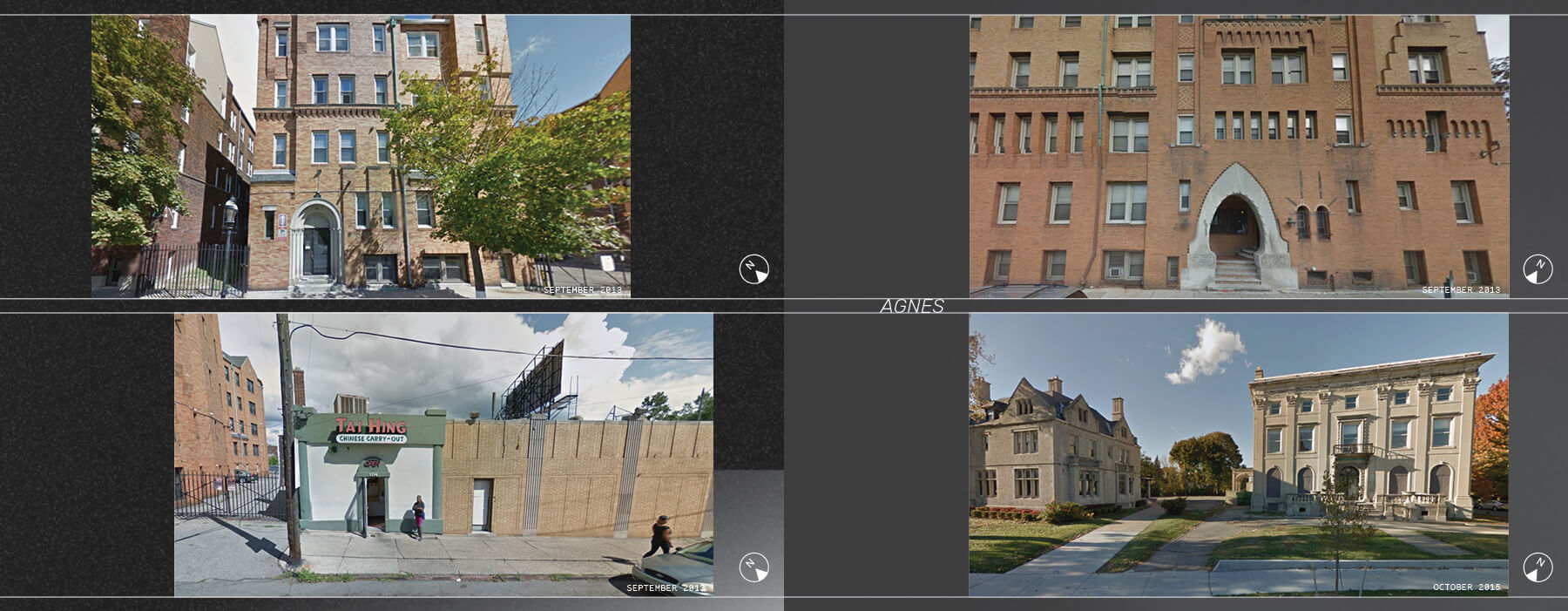Click the OCTOBER 2015 date label
This screenshot has width=1568, height=611.
pyautogui.click(x=1466, y=587)
